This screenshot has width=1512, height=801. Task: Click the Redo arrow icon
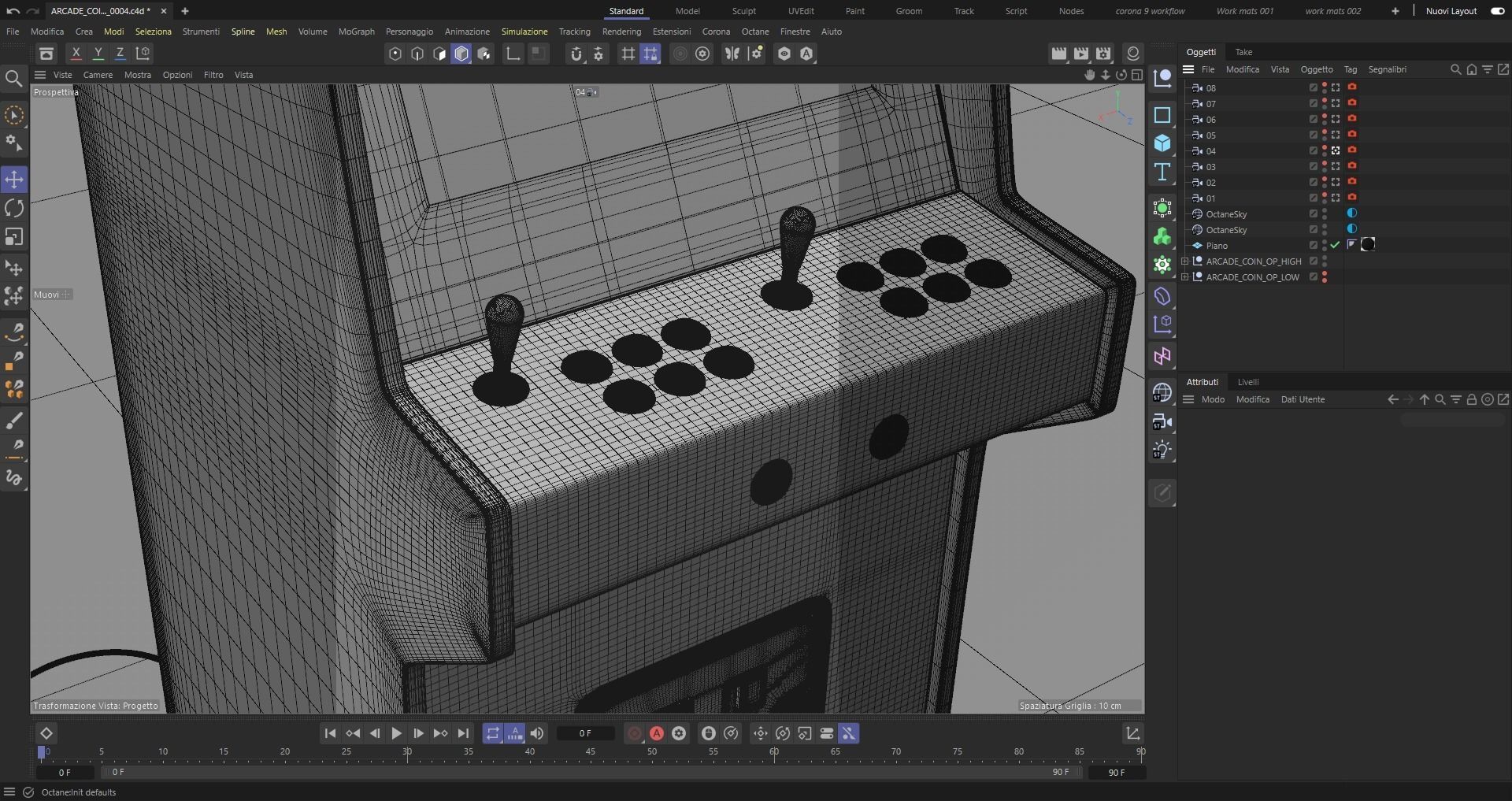coord(33,11)
